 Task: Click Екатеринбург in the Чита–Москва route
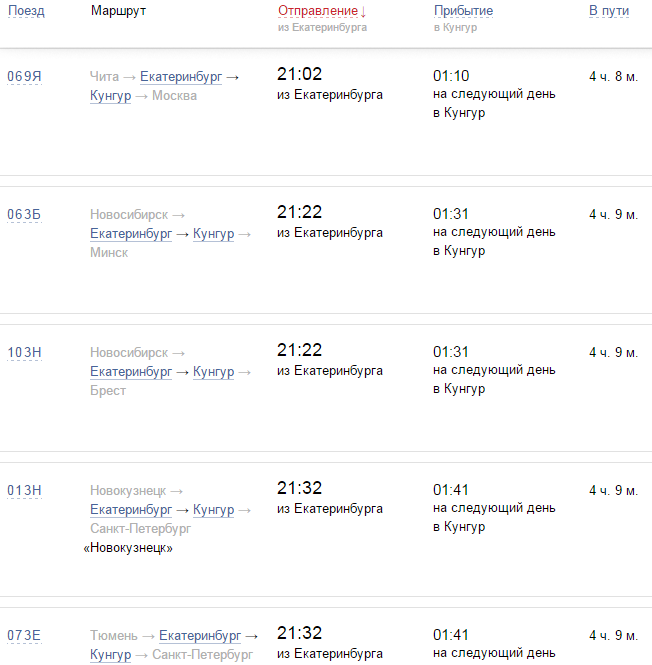click(181, 77)
